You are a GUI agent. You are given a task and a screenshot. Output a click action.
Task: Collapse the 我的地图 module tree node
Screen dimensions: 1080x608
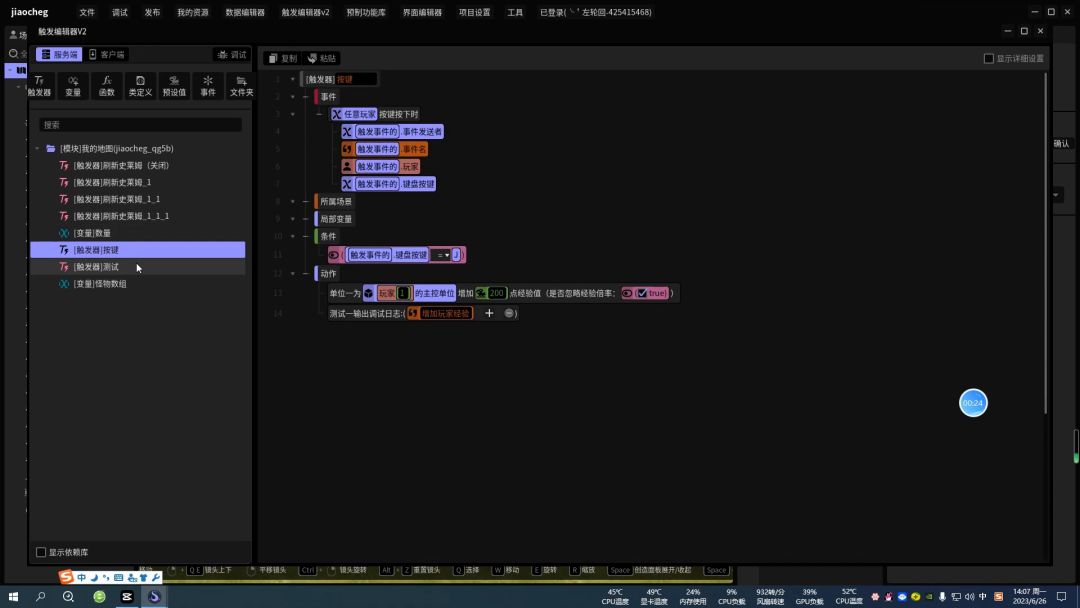point(38,149)
